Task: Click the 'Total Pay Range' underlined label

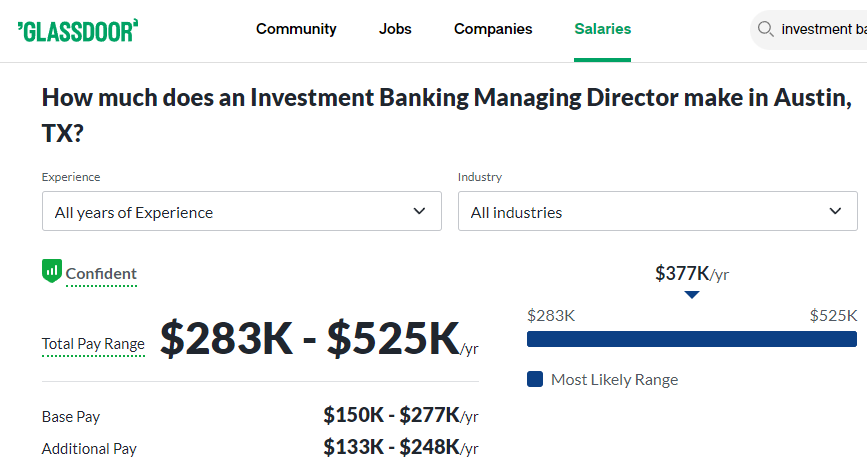Action: coord(93,344)
